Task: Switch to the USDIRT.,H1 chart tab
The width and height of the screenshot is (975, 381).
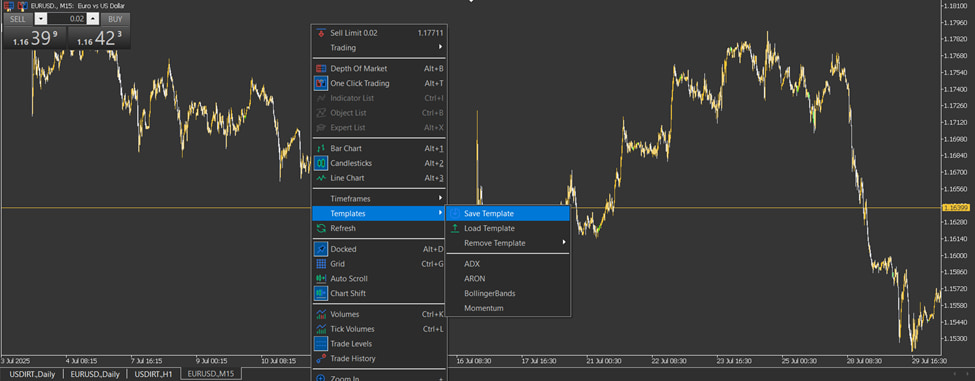Action: coord(153,374)
